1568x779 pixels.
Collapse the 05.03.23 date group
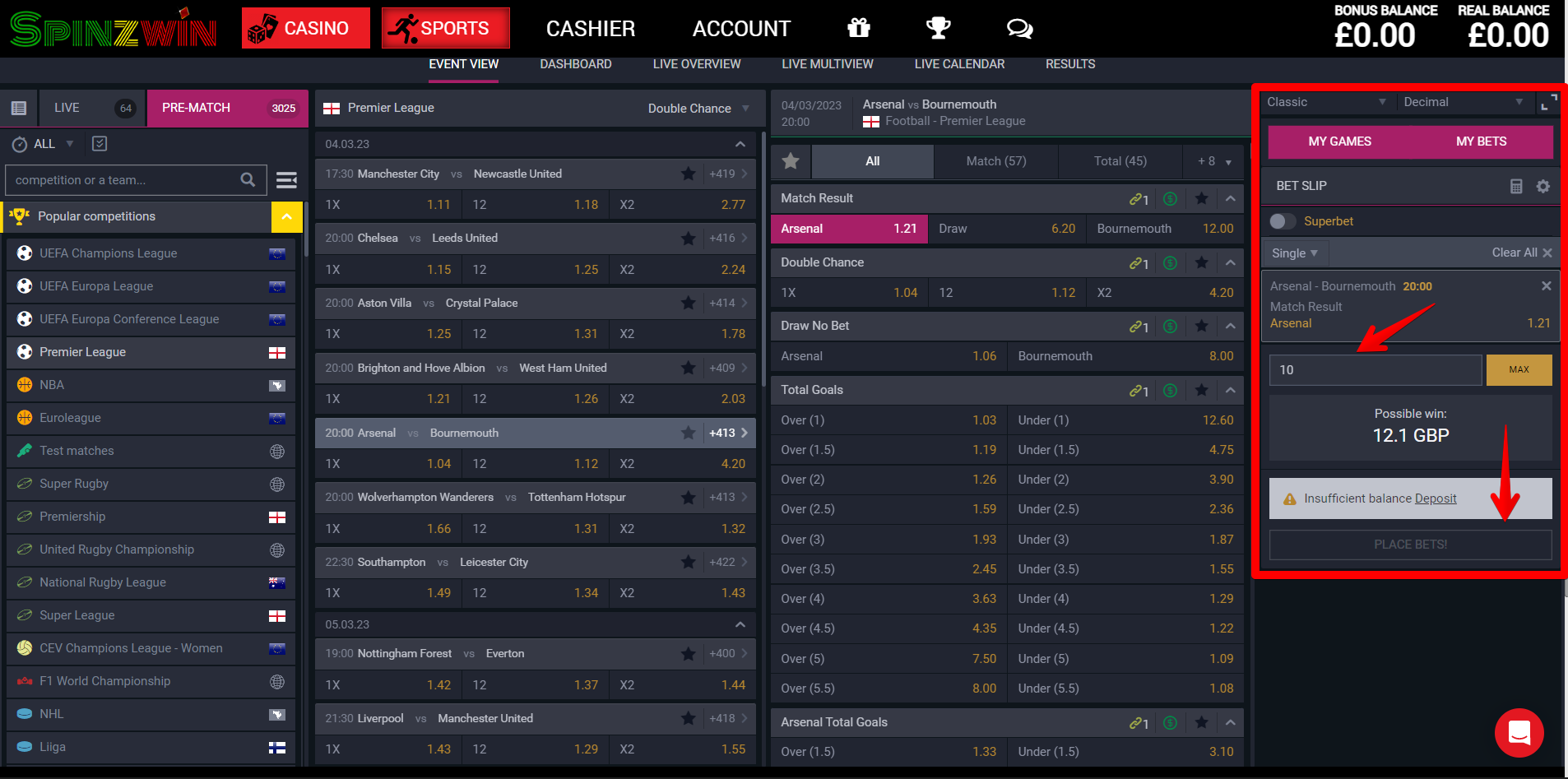tap(740, 624)
